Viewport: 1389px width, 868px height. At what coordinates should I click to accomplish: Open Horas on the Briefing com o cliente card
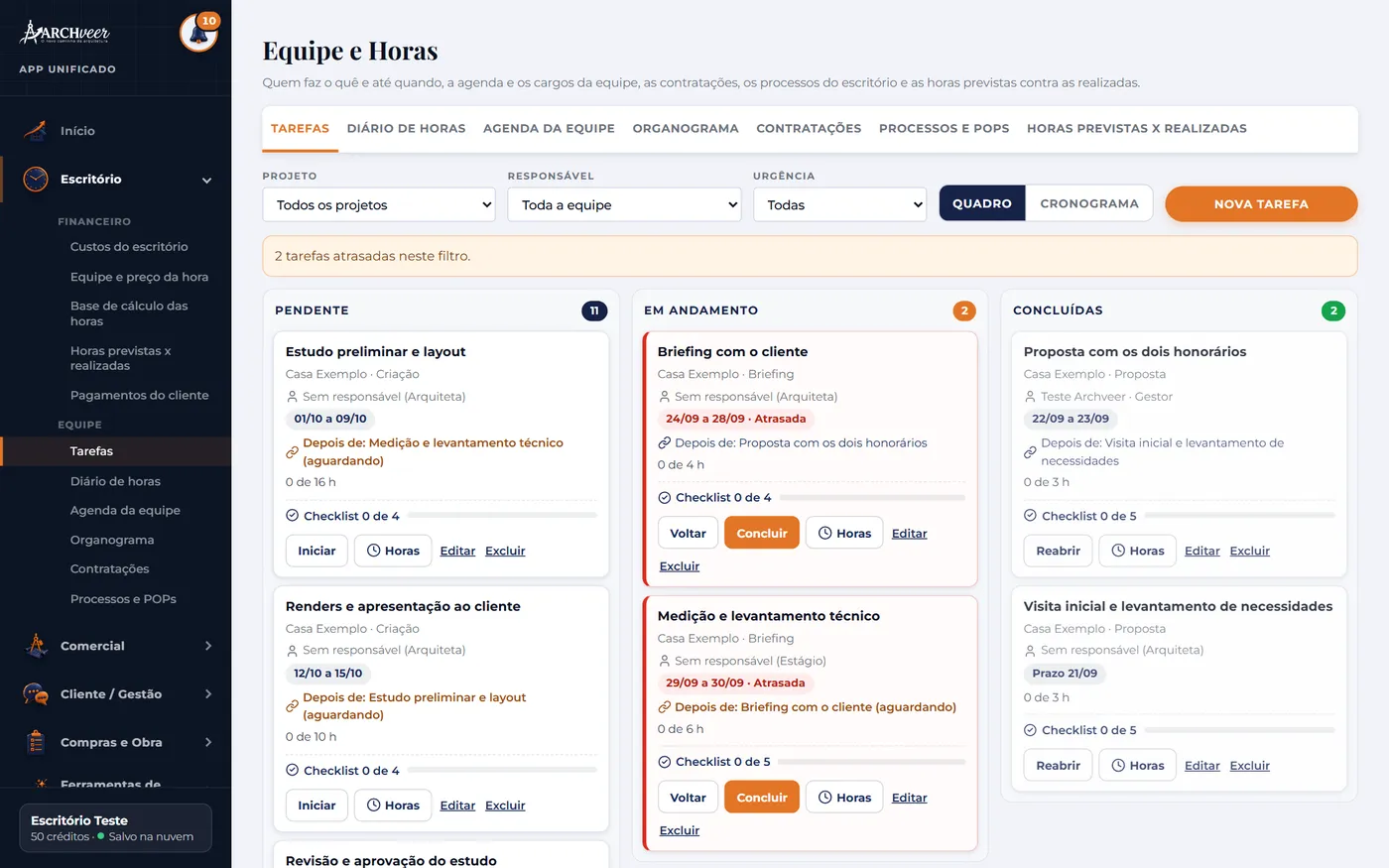tap(844, 533)
